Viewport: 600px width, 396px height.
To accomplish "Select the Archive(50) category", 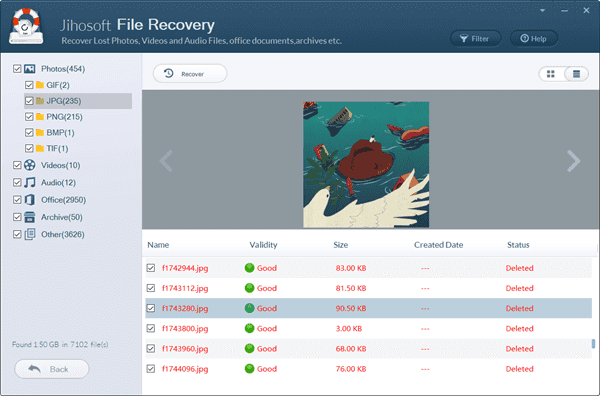I will 62,217.
